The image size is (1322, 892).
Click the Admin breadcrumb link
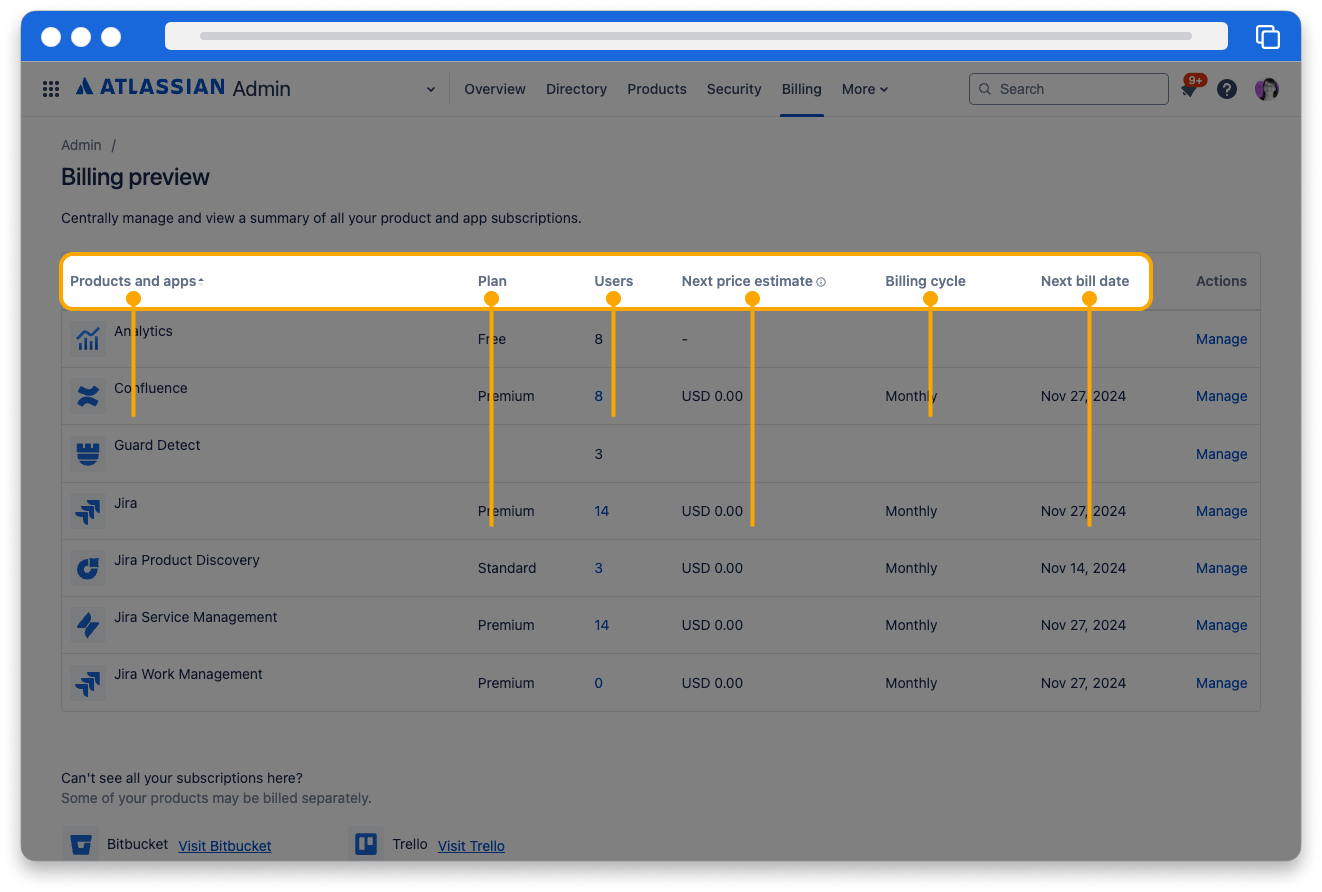(x=81, y=145)
